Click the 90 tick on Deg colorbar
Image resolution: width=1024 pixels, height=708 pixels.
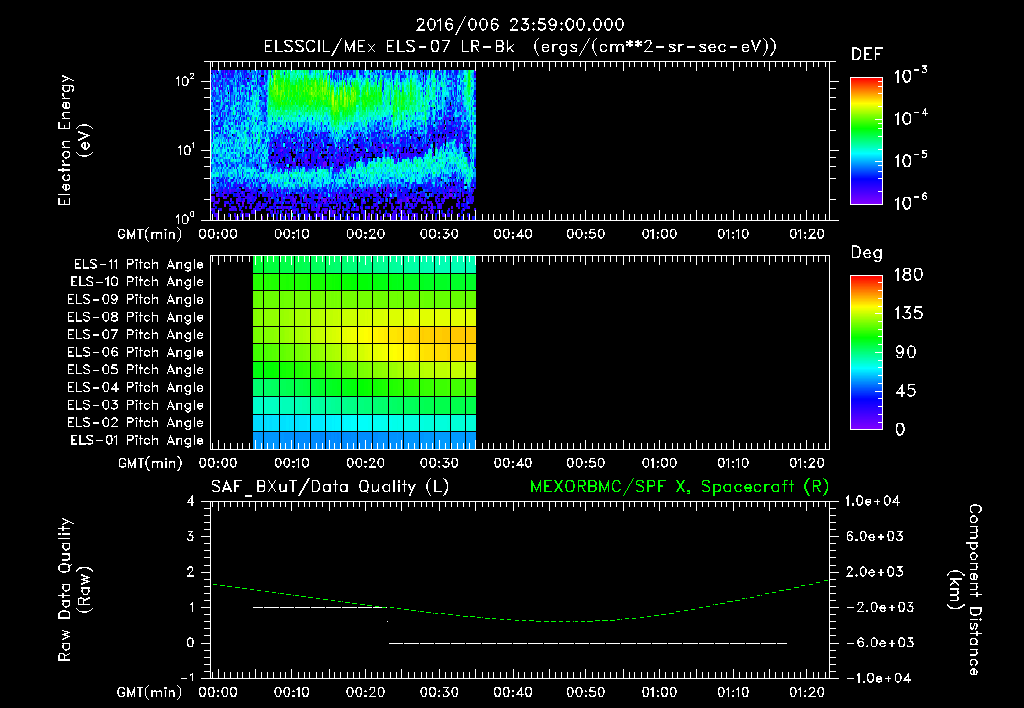(x=906, y=353)
